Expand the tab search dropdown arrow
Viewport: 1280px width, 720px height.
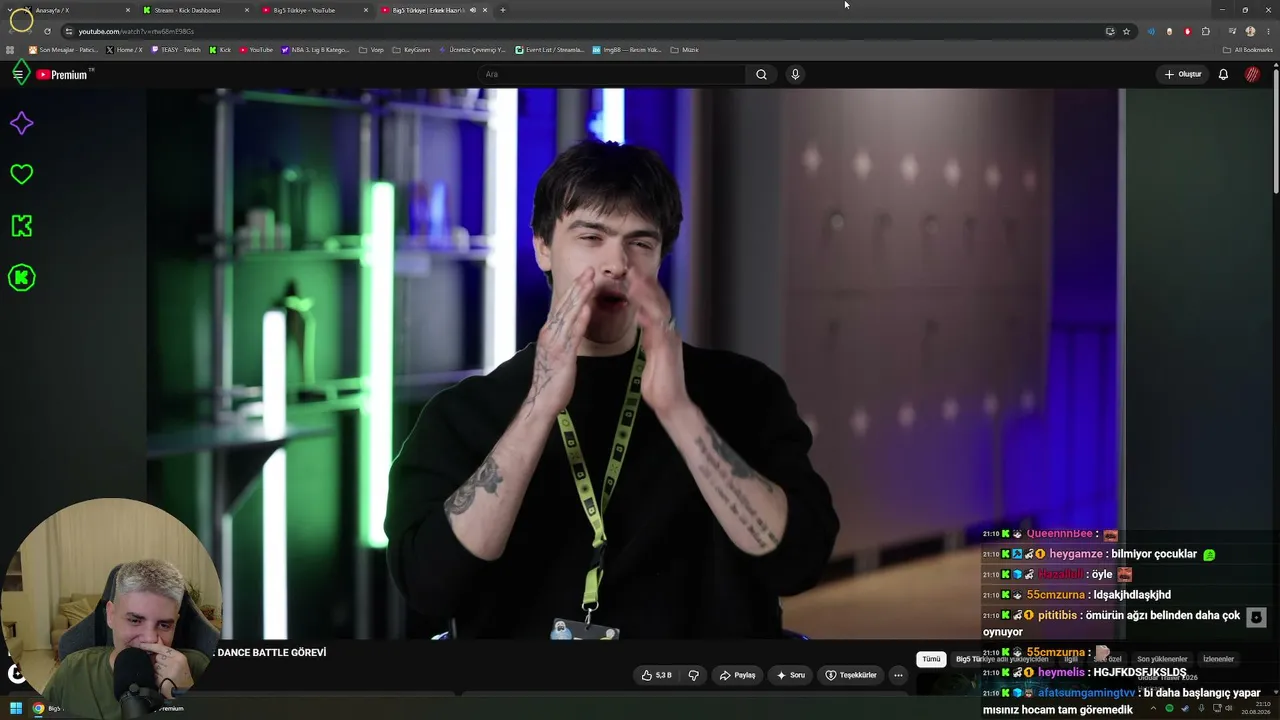[x=9, y=10]
